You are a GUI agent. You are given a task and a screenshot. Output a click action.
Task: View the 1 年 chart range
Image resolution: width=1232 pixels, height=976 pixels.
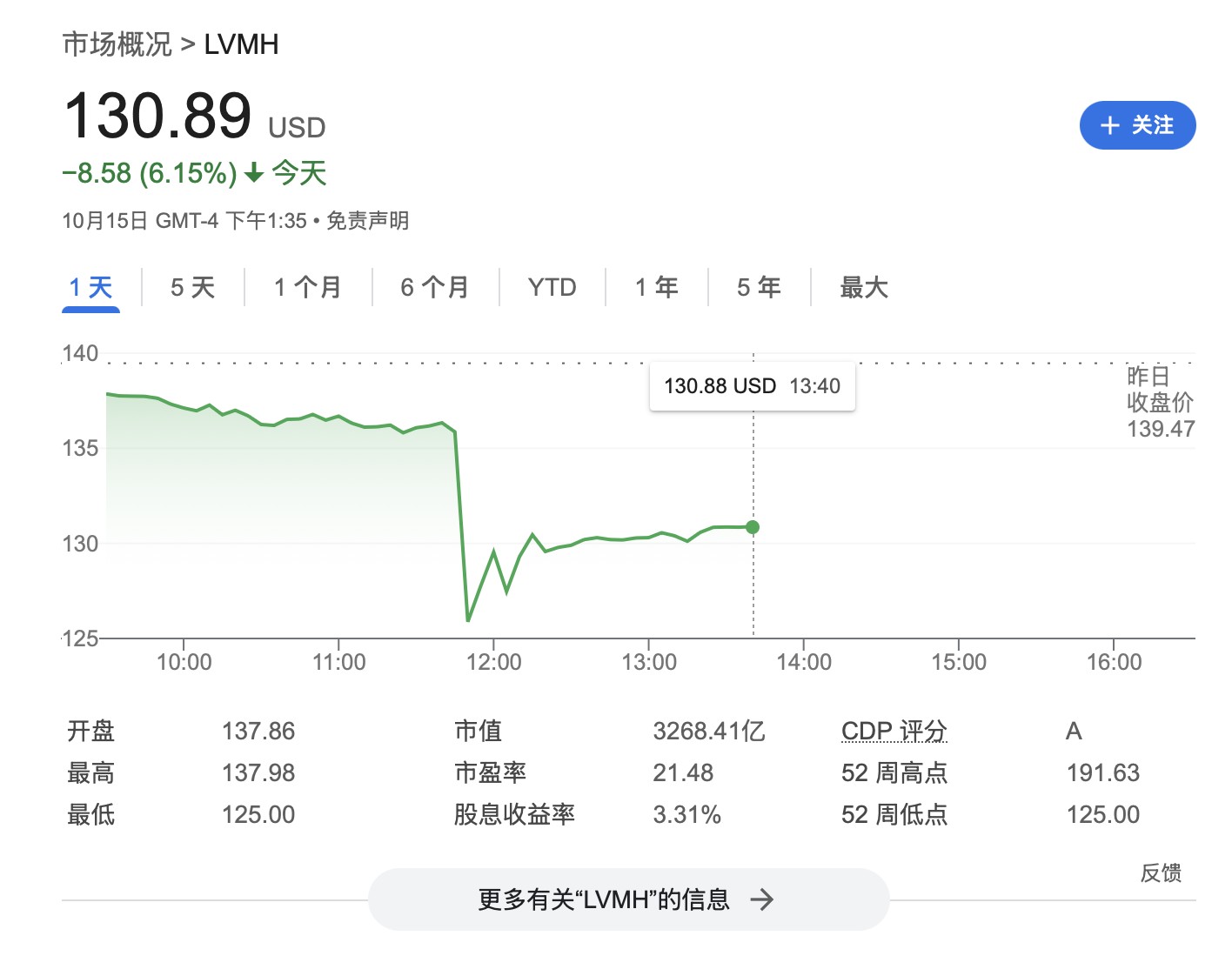656,287
